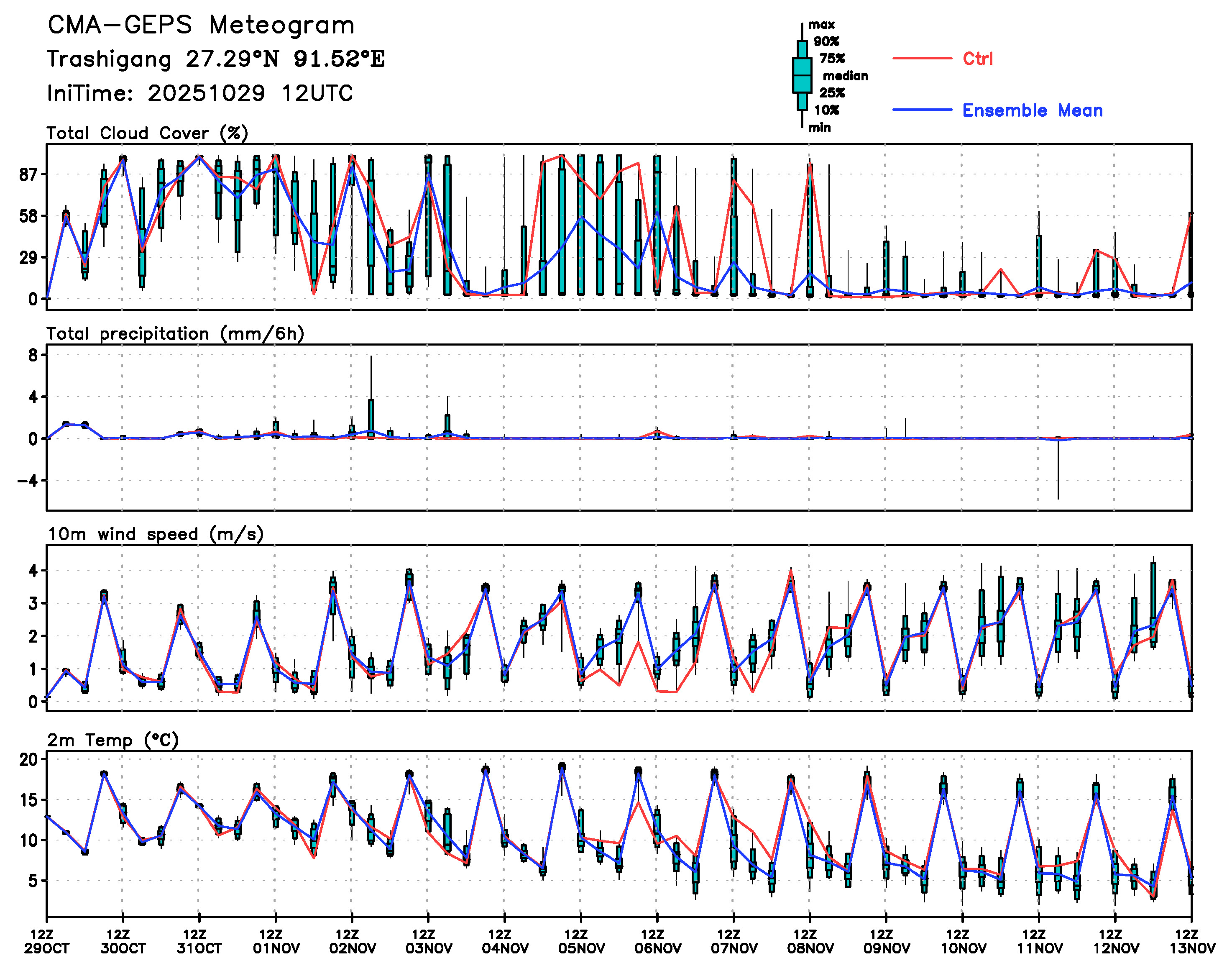Click the median label in the legend

click(x=845, y=76)
